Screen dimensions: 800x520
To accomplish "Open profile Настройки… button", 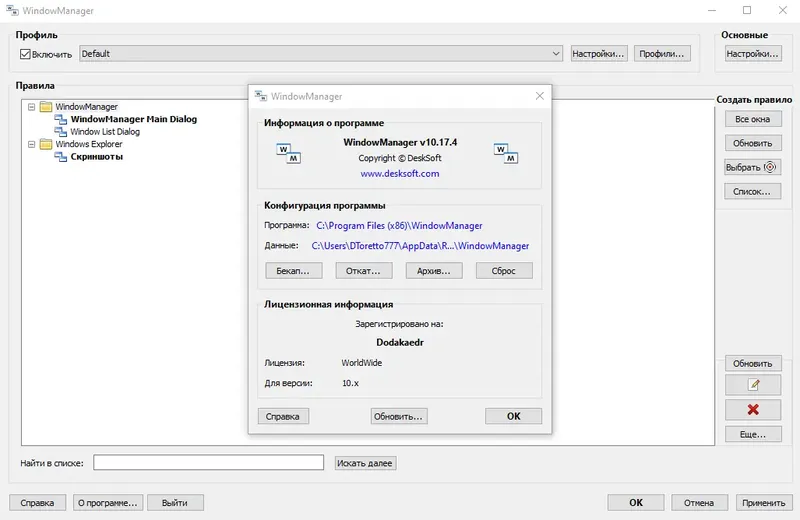I will tap(598, 54).
